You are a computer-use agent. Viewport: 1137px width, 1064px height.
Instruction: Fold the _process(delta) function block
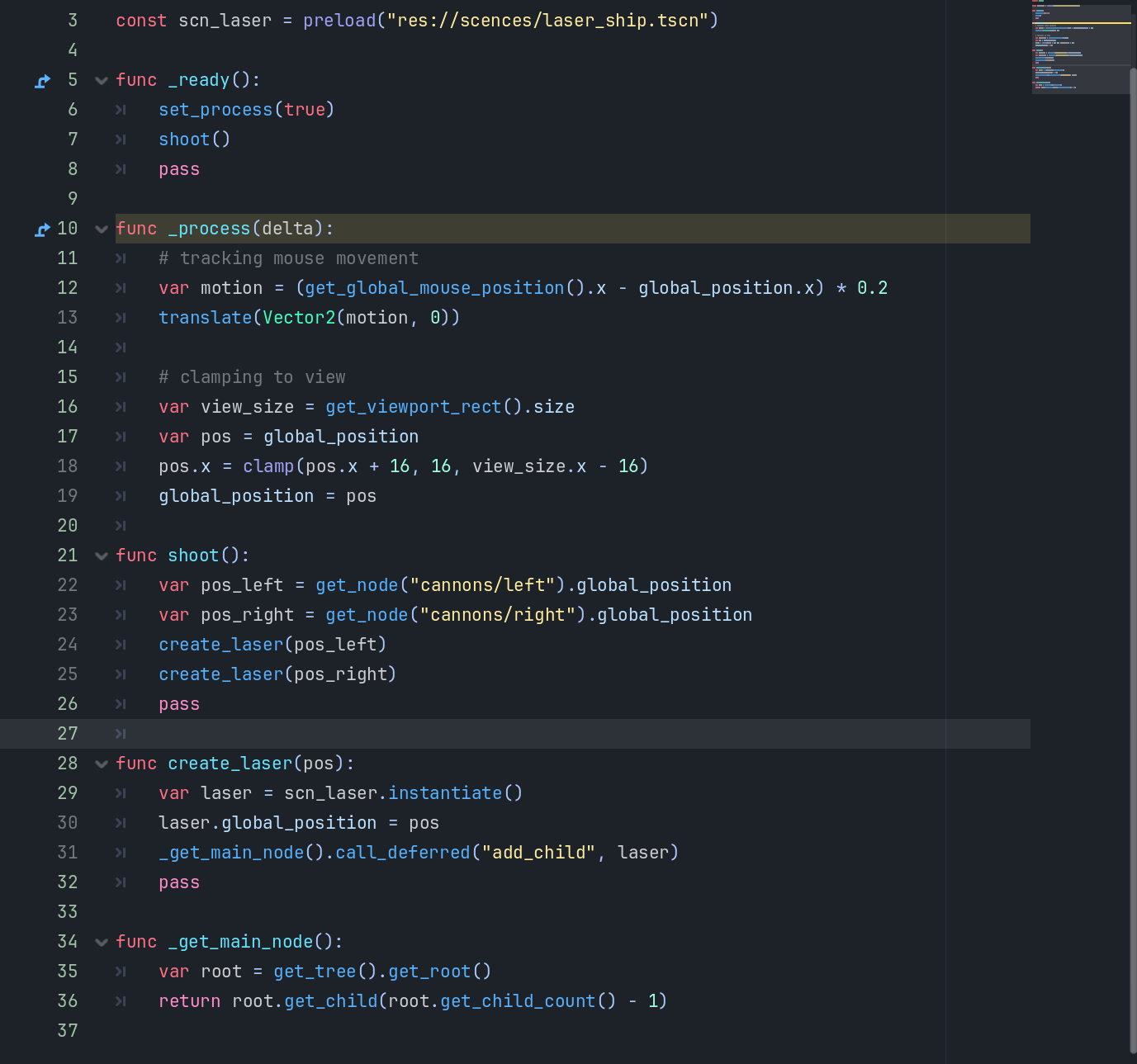coord(102,229)
